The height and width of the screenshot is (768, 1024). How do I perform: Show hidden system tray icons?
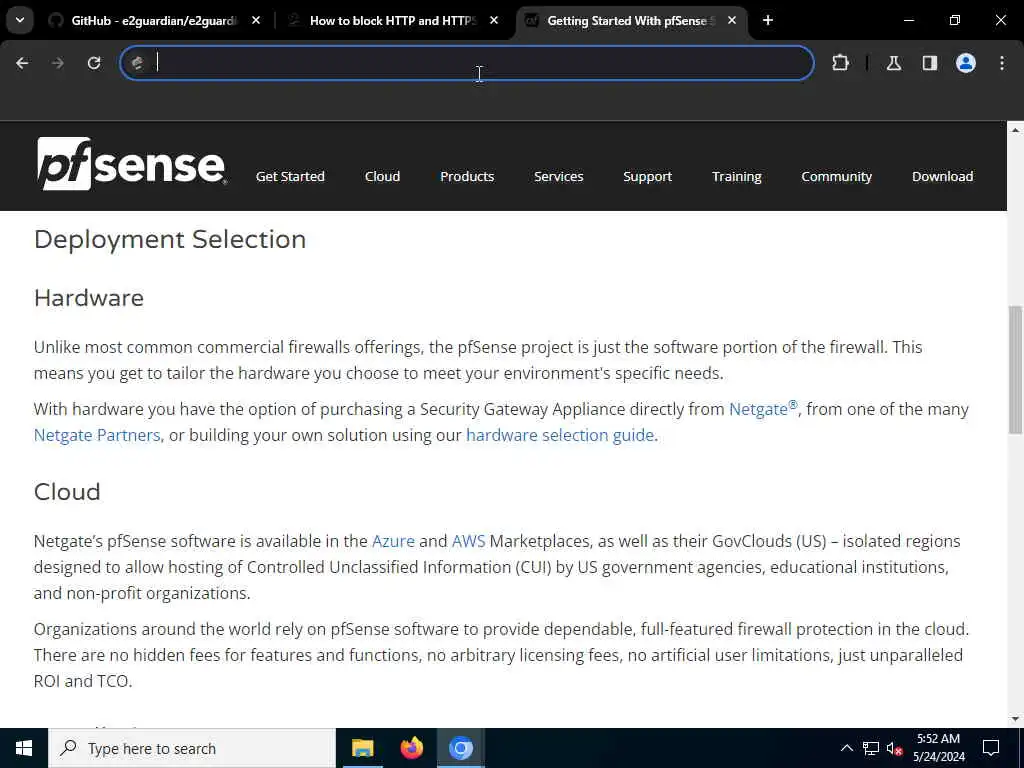[846, 748]
